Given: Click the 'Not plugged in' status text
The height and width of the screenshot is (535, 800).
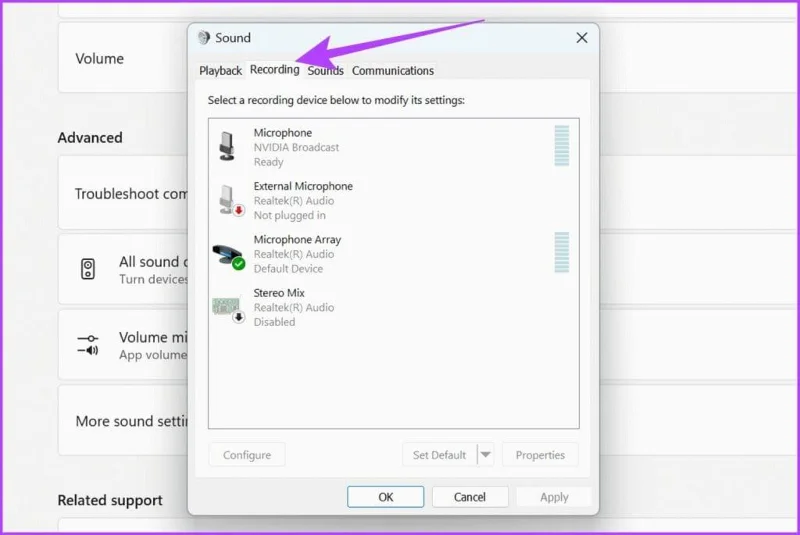Looking at the screenshot, I should coord(290,215).
